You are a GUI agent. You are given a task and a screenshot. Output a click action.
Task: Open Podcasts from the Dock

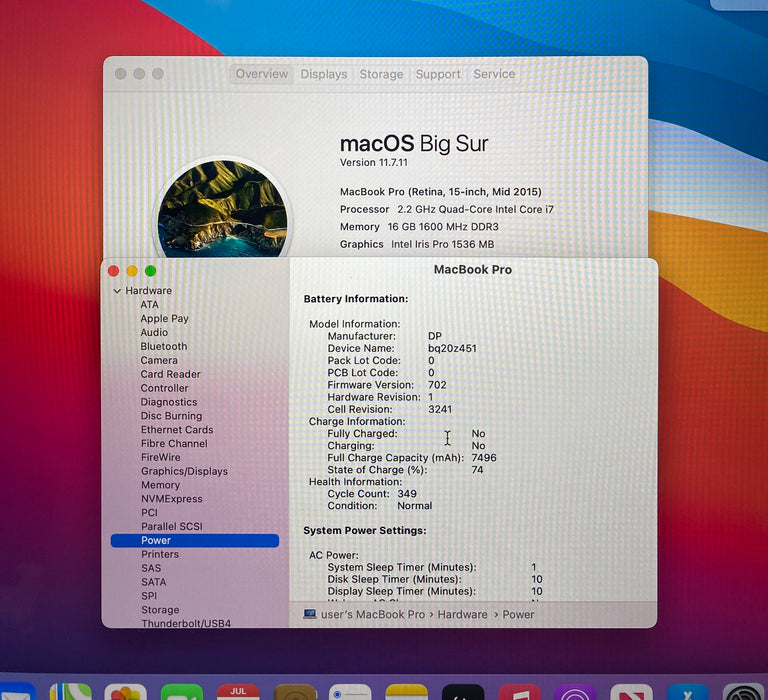coord(576,692)
